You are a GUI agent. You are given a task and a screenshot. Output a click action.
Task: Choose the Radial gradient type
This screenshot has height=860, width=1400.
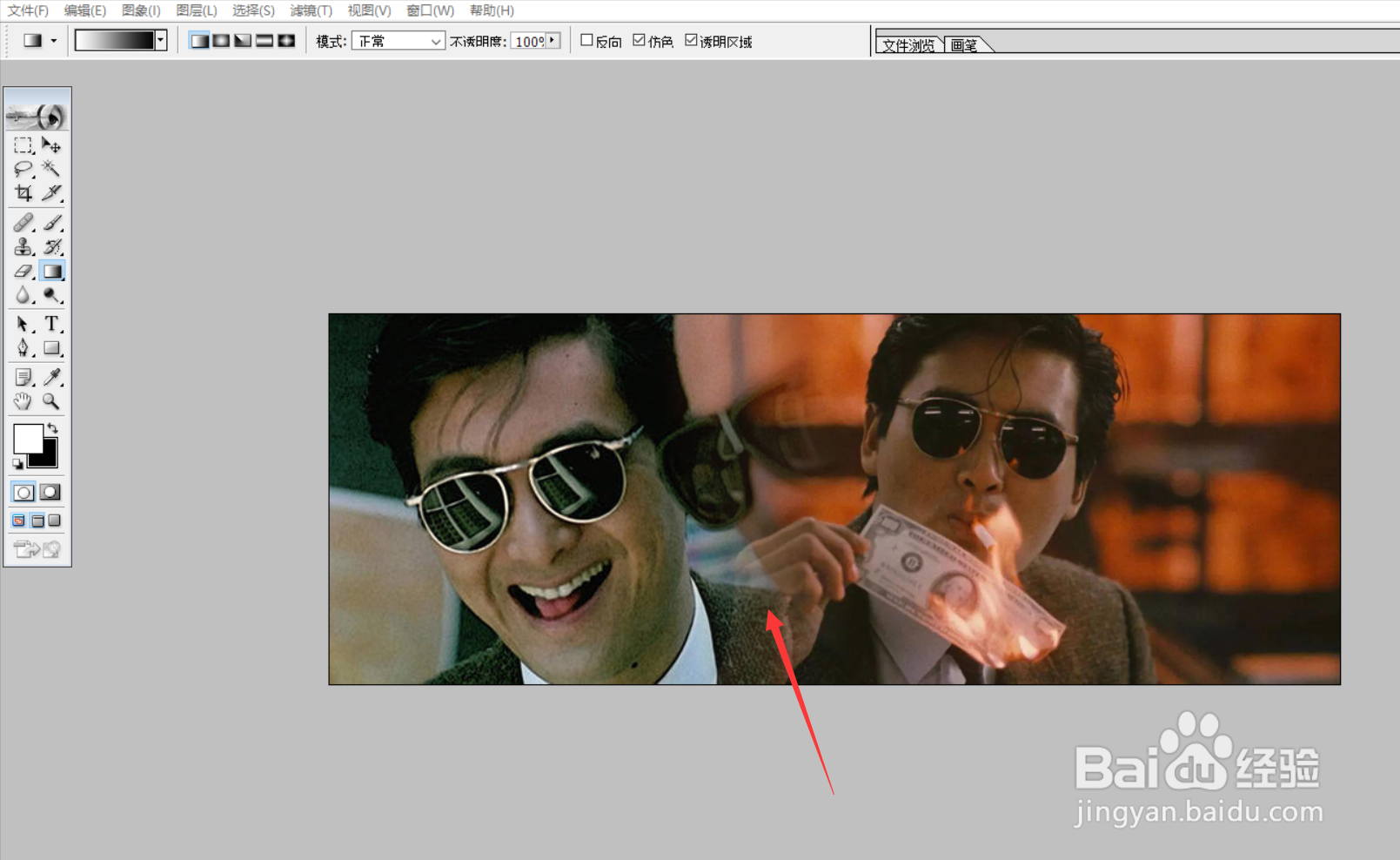[x=221, y=41]
